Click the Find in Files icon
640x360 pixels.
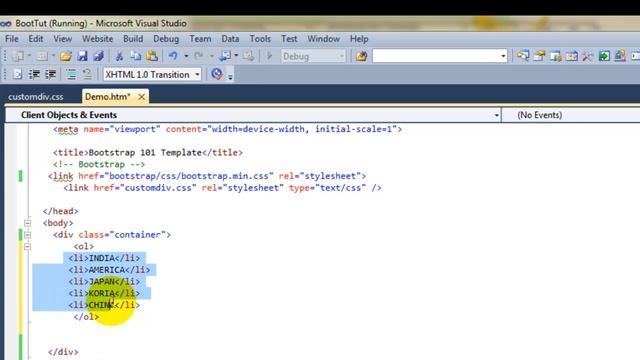tap(361, 56)
